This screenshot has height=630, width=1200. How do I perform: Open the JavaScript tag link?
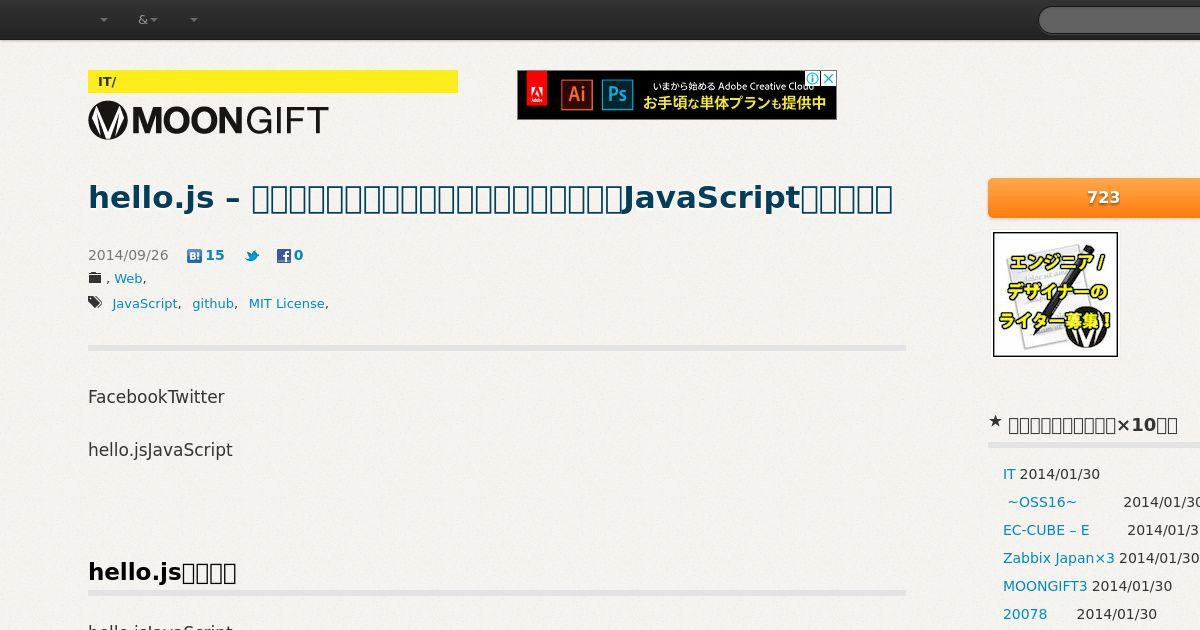(x=145, y=303)
